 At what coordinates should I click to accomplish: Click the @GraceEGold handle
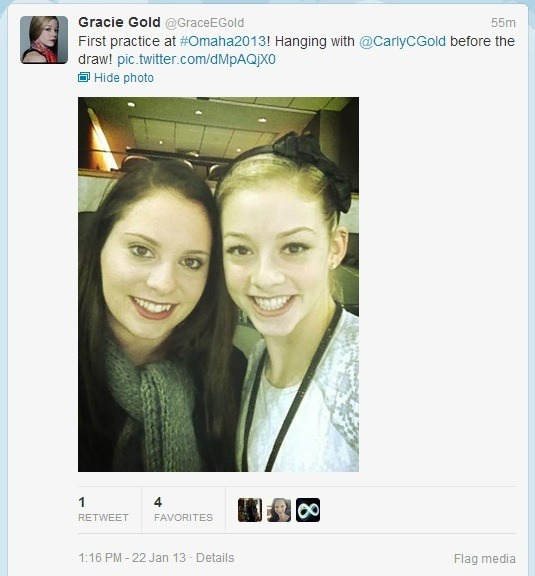[x=205, y=23]
